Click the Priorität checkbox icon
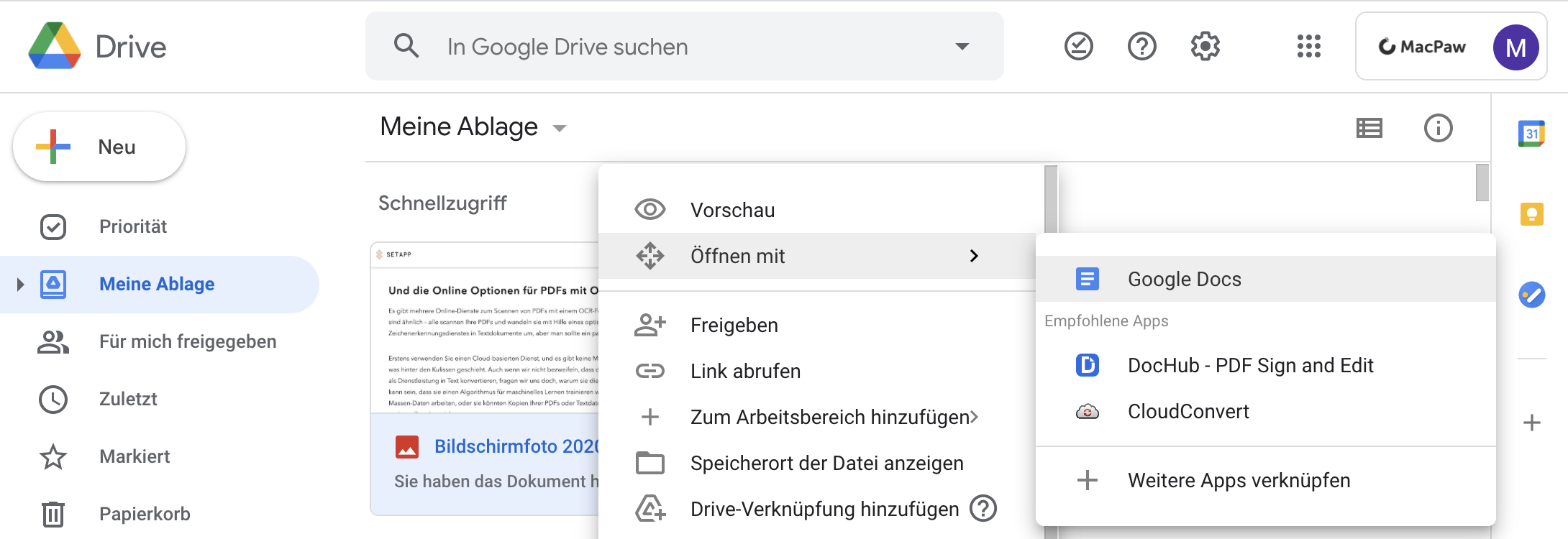Image resolution: width=1568 pixels, height=539 pixels. pos(53,226)
